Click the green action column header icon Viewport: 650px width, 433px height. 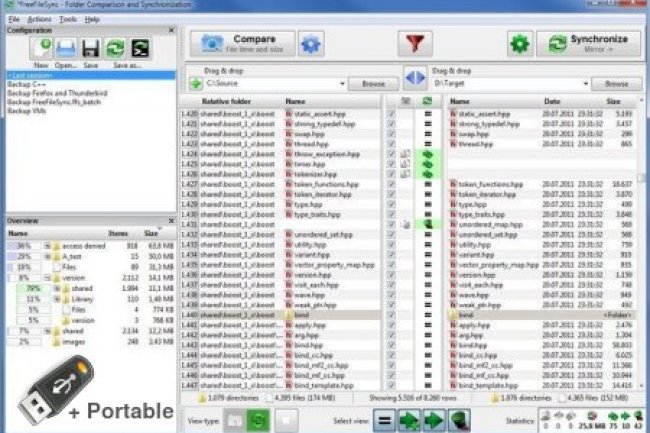click(427, 102)
